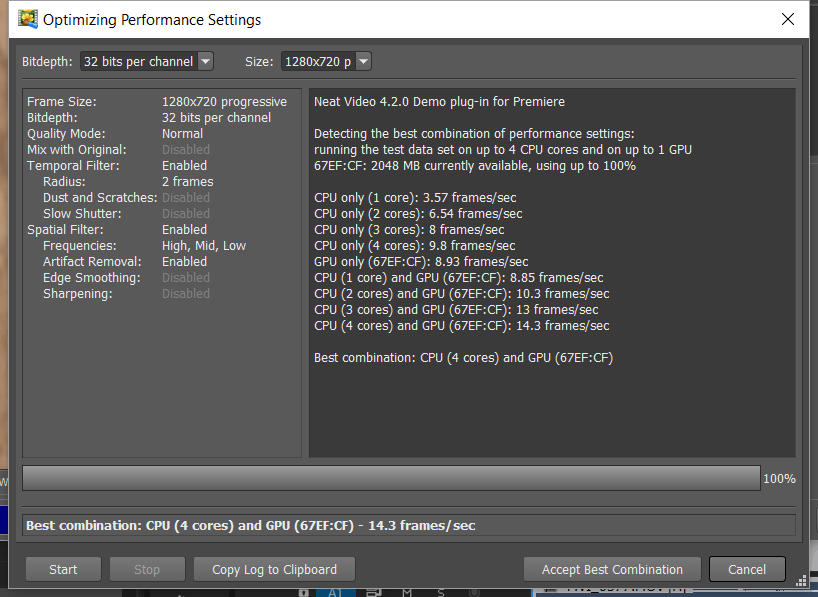Click the '1280x720 progressive' Frame Size value
The image size is (818, 597).
pyautogui.click(x=224, y=102)
